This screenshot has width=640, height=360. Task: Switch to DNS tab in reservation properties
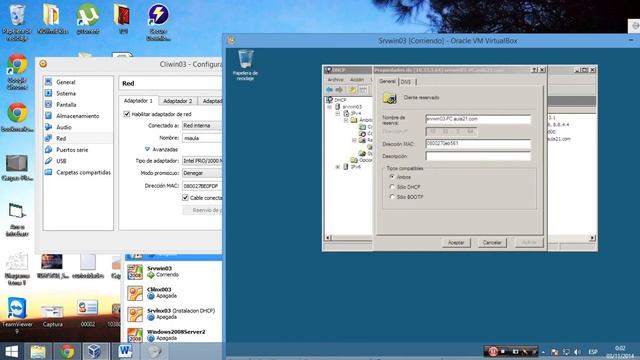pyautogui.click(x=406, y=82)
